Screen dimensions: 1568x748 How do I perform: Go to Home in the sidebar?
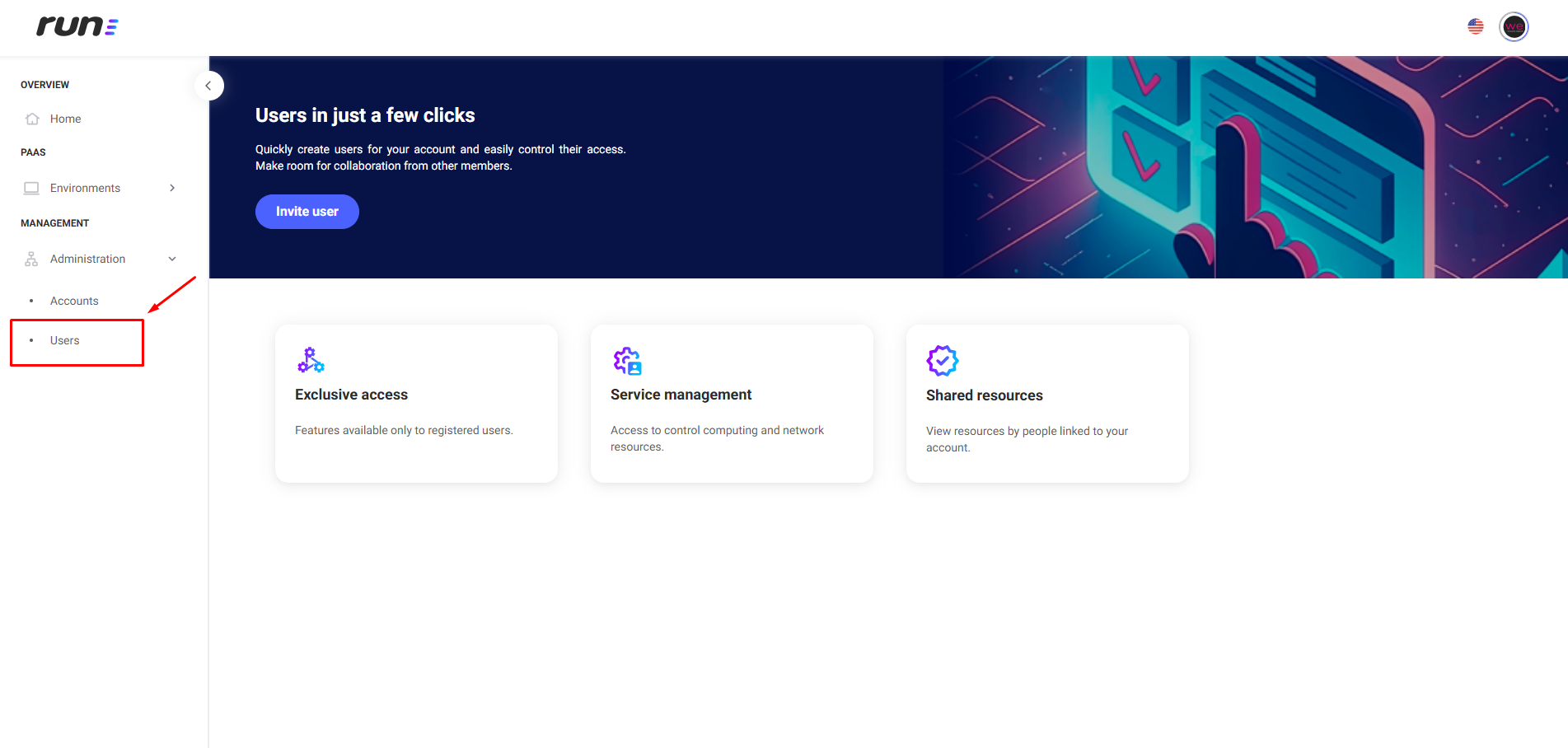pos(65,119)
